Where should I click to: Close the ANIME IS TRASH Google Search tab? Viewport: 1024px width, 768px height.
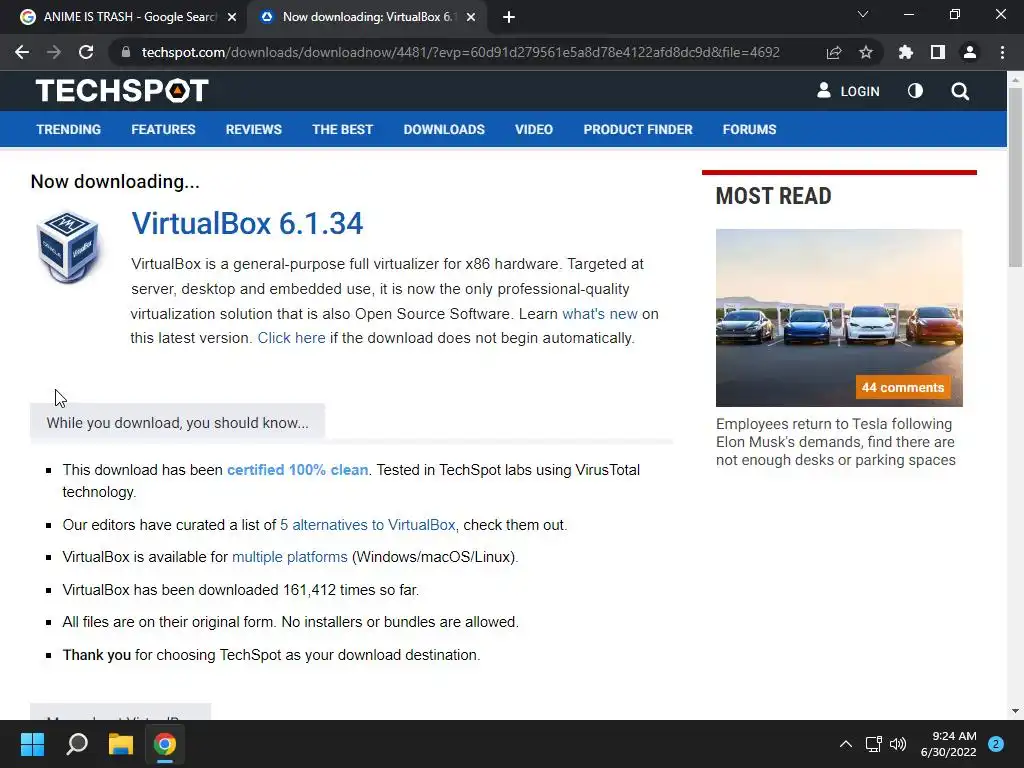coord(232,17)
